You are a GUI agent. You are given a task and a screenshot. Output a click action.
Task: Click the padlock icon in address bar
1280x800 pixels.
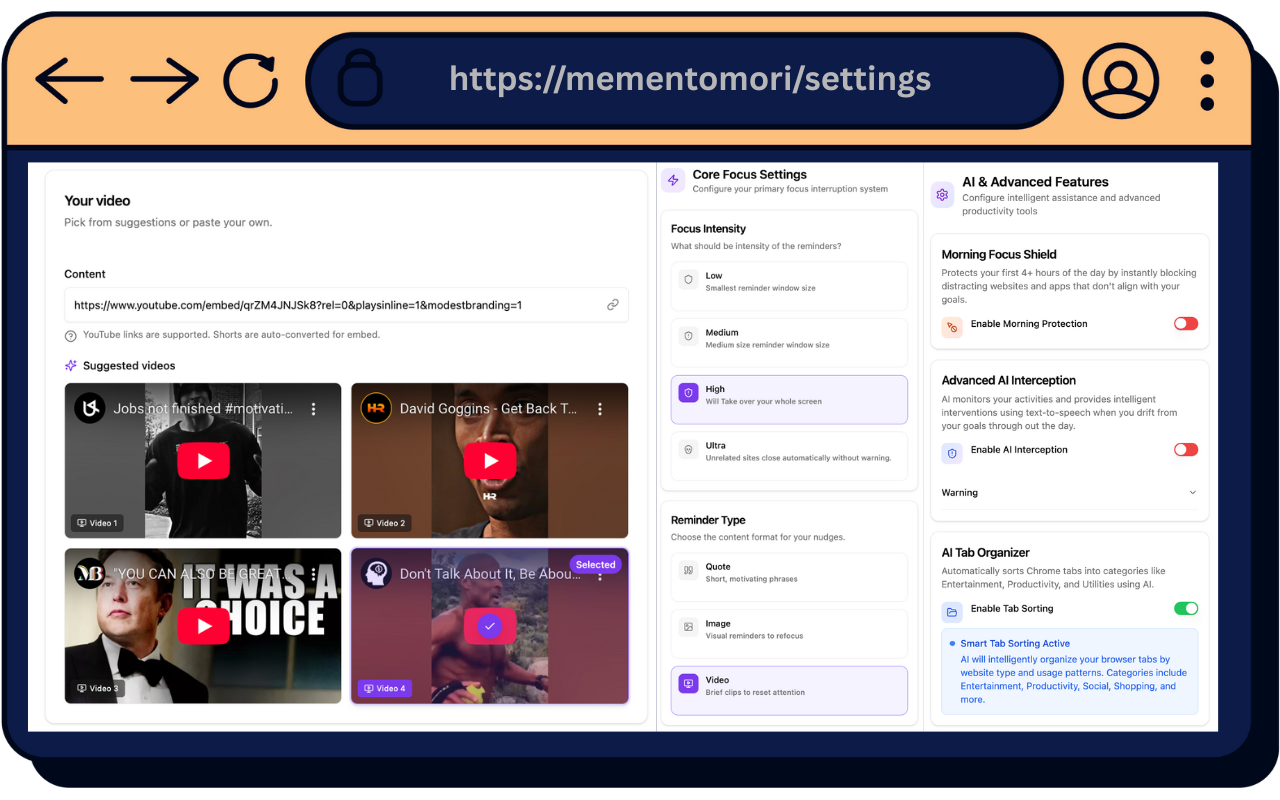pos(360,79)
